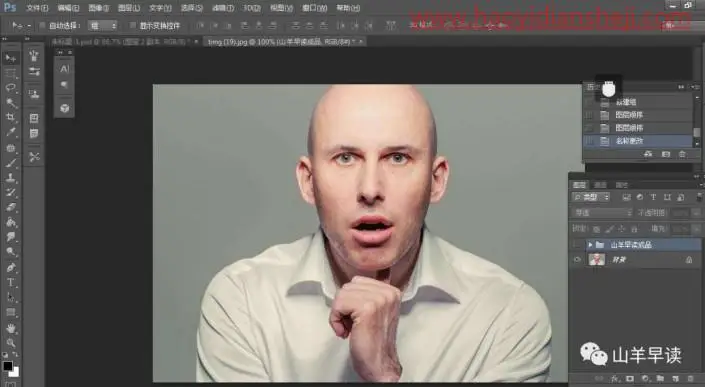Select the Quick Selection tool
This screenshot has height=387, width=705.
(x=10, y=103)
